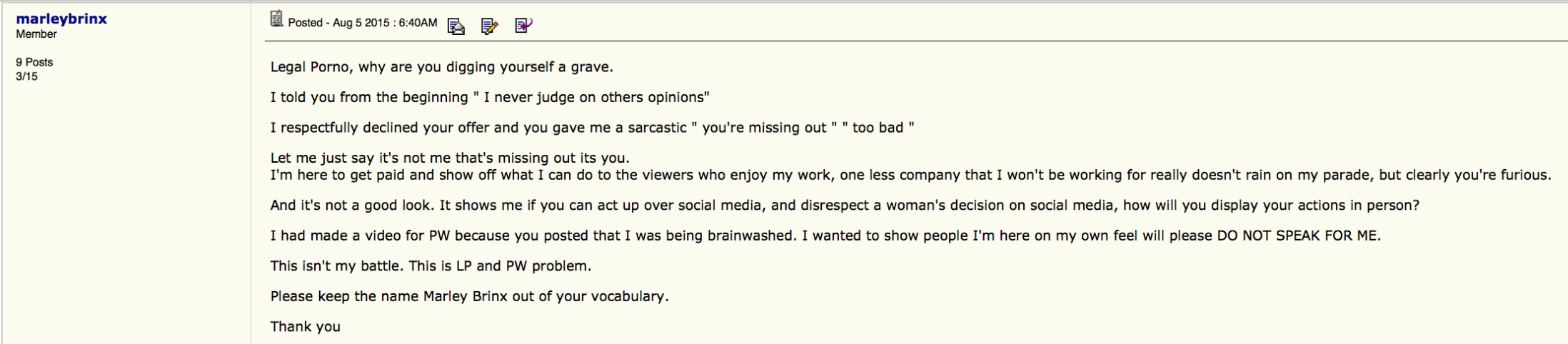The height and width of the screenshot is (344, 1568).
Task: Open the marleybrinx user profile link
Action: click(61, 19)
